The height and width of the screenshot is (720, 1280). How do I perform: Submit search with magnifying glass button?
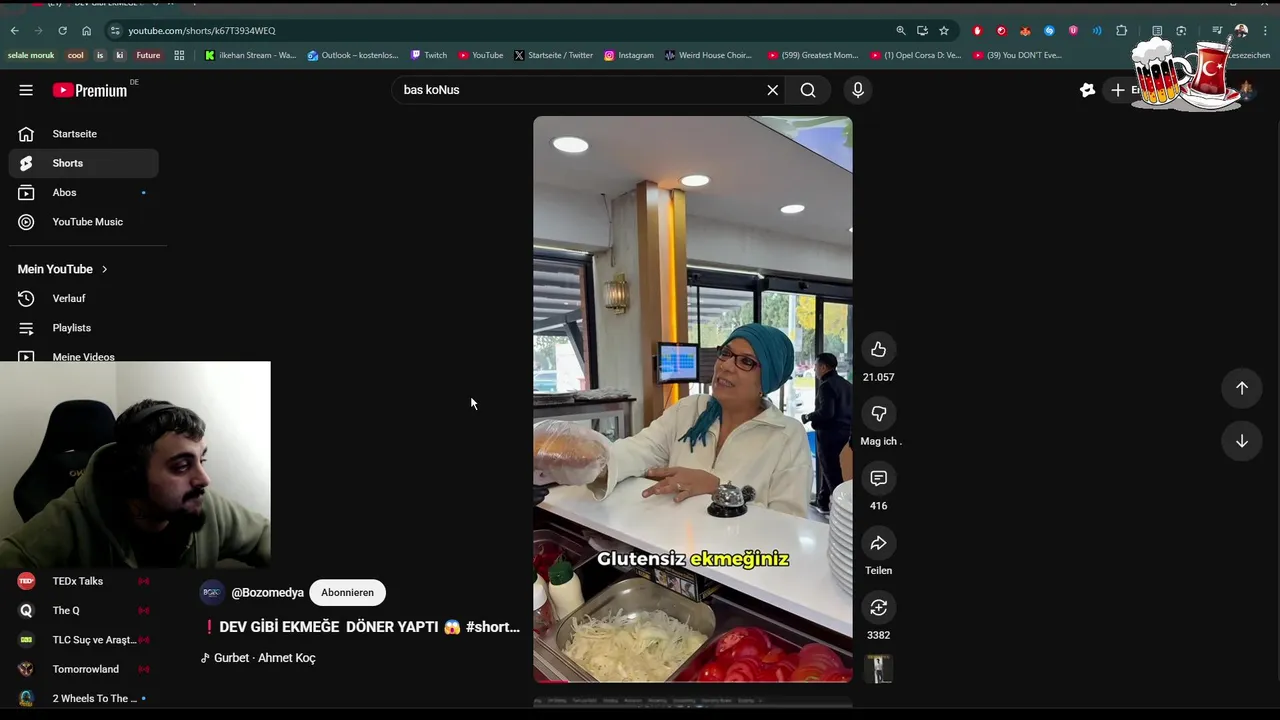(808, 90)
